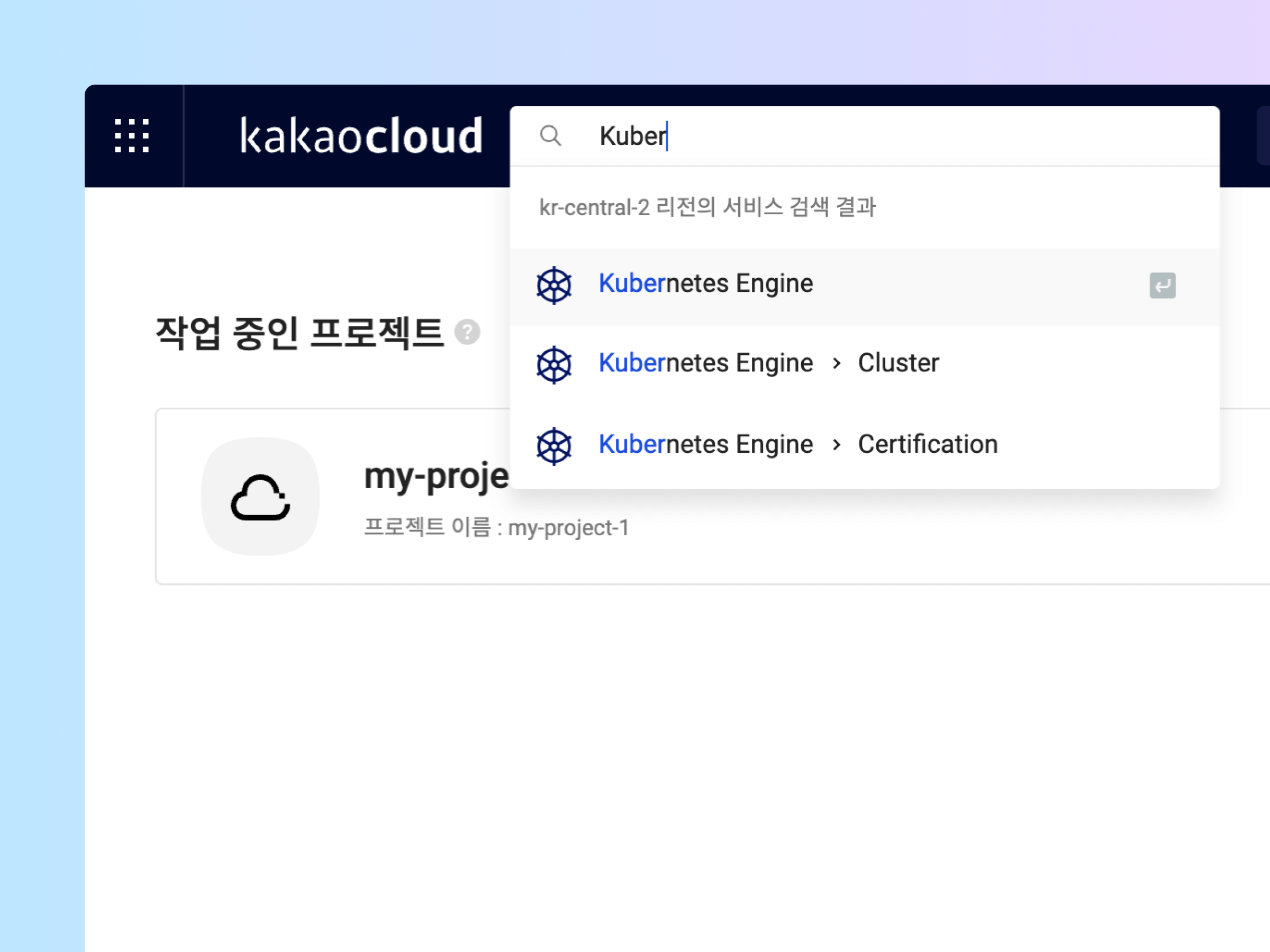Open Kubernetes Engine Certification result
Image resolution: width=1270 pixels, height=952 pixels.
tap(865, 445)
